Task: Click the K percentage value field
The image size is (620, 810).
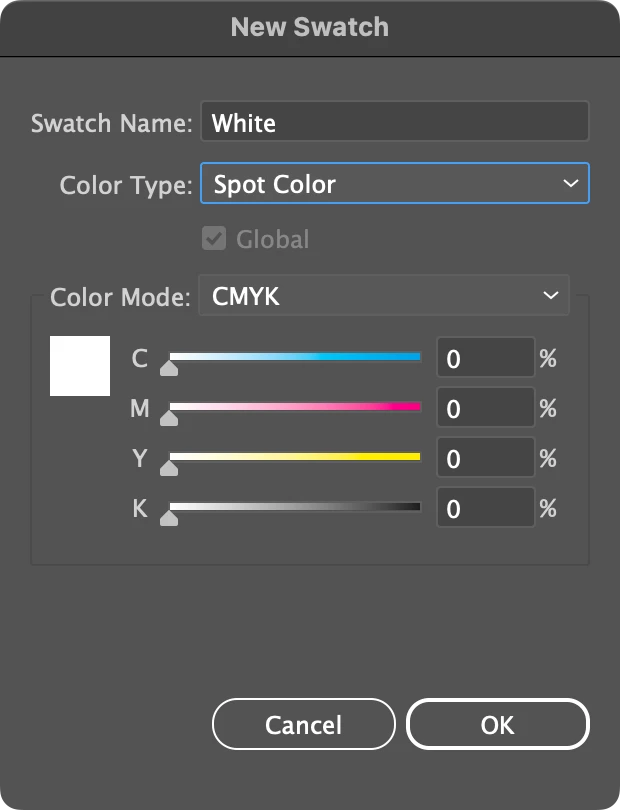Action: pos(485,509)
